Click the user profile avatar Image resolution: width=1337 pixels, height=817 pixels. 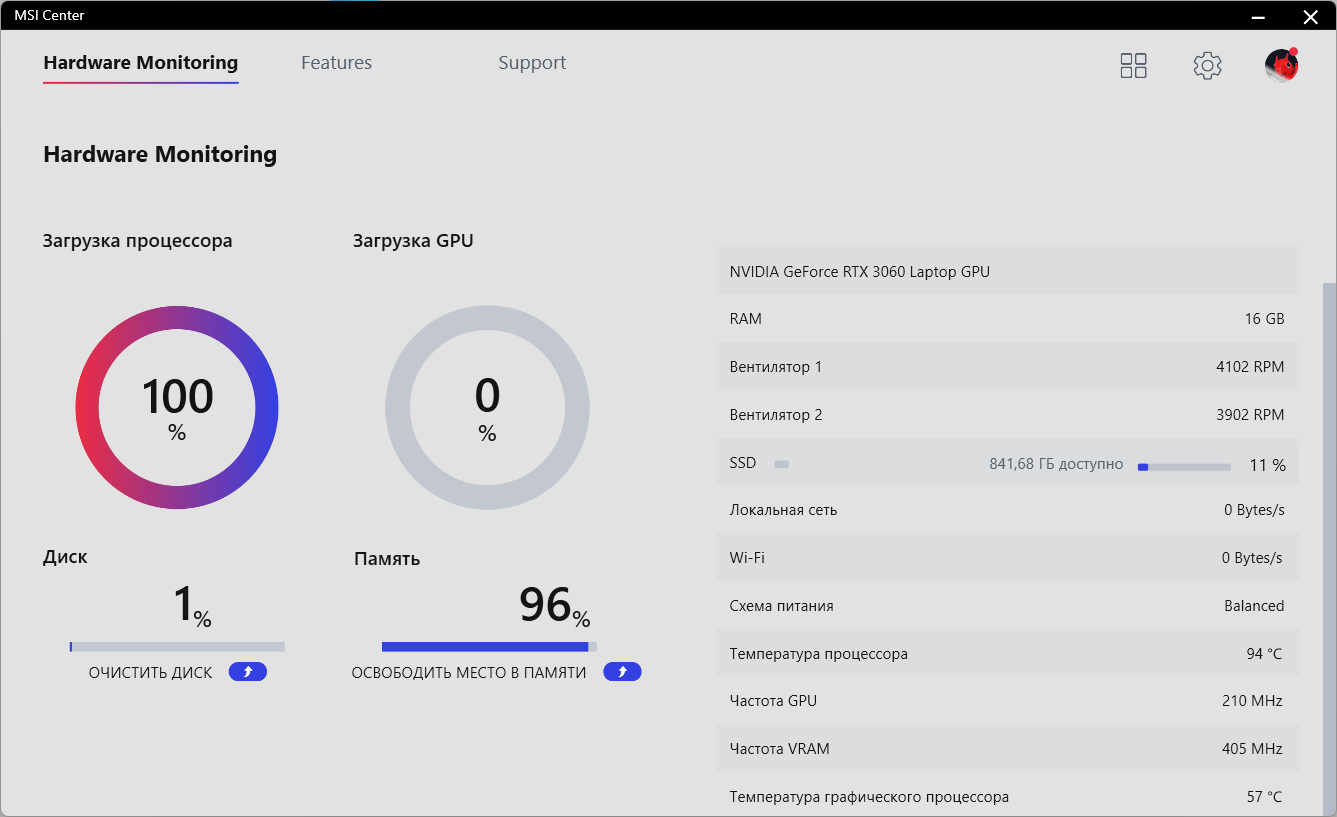coord(1281,66)
